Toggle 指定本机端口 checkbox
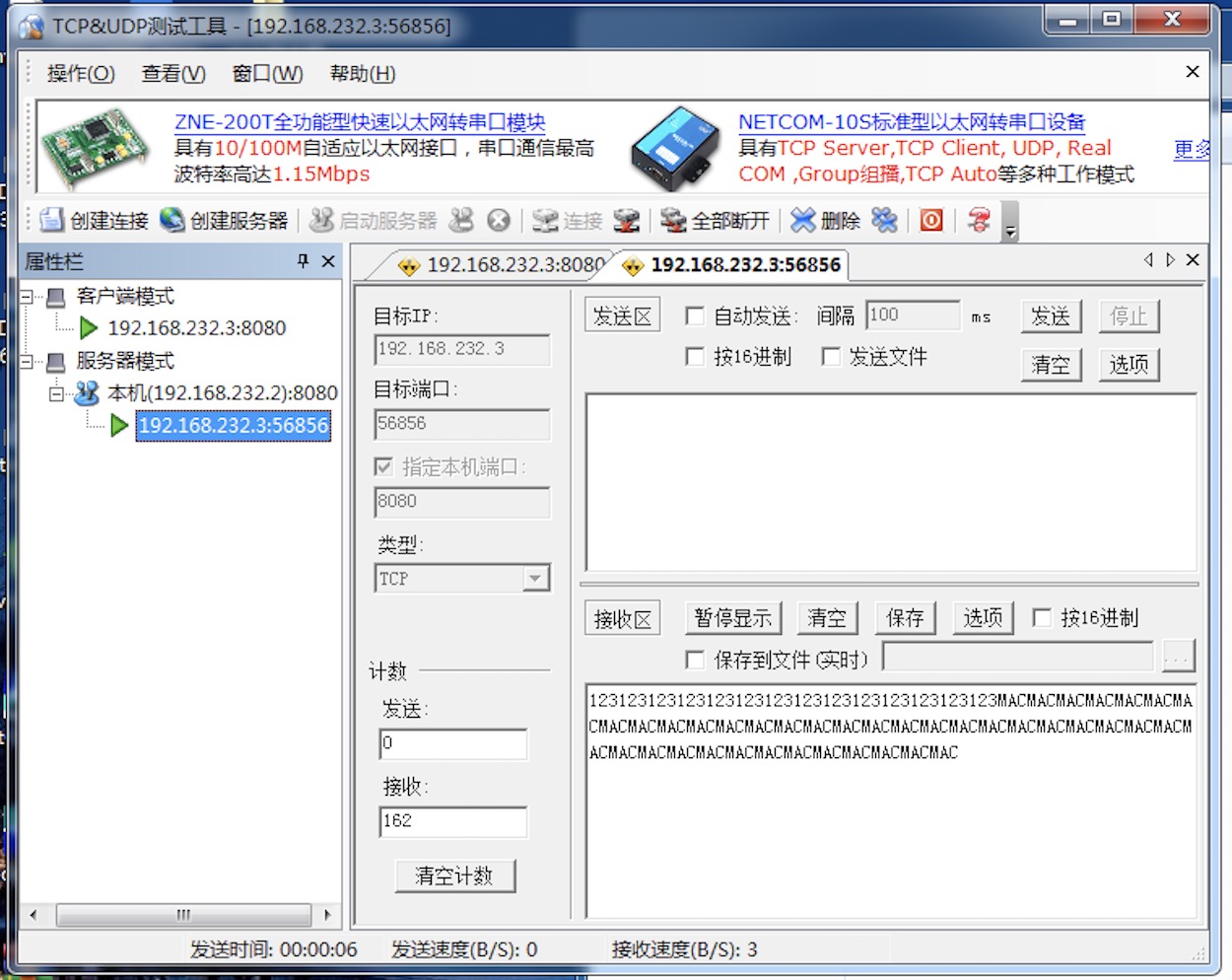 383,466
